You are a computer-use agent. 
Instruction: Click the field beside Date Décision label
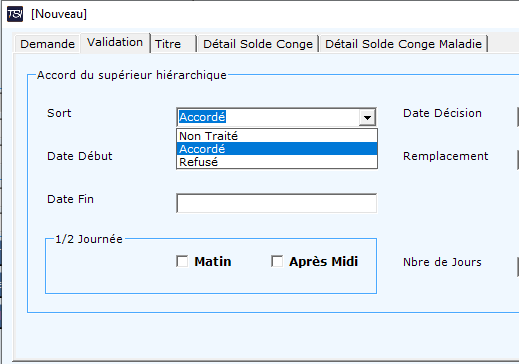518,117
